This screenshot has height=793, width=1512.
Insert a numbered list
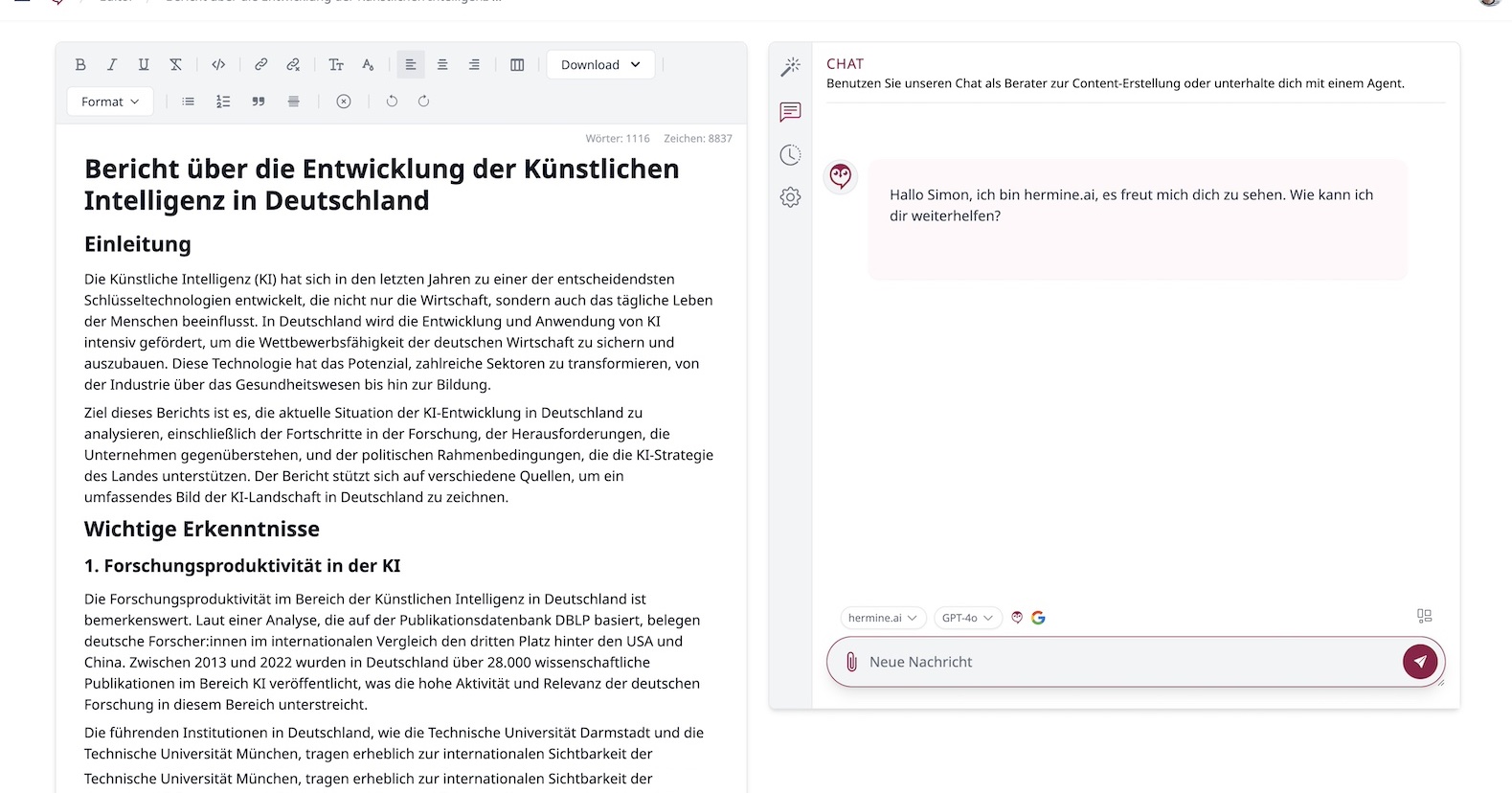click(223, 102)
